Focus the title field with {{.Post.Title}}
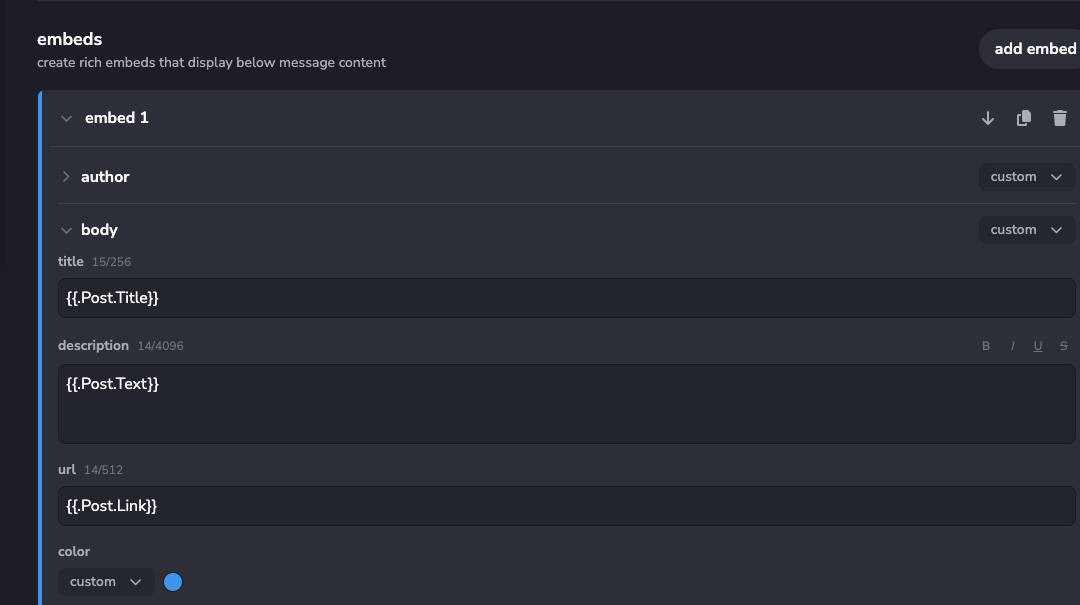1080x605 pixels. click(x=566, y=298)
